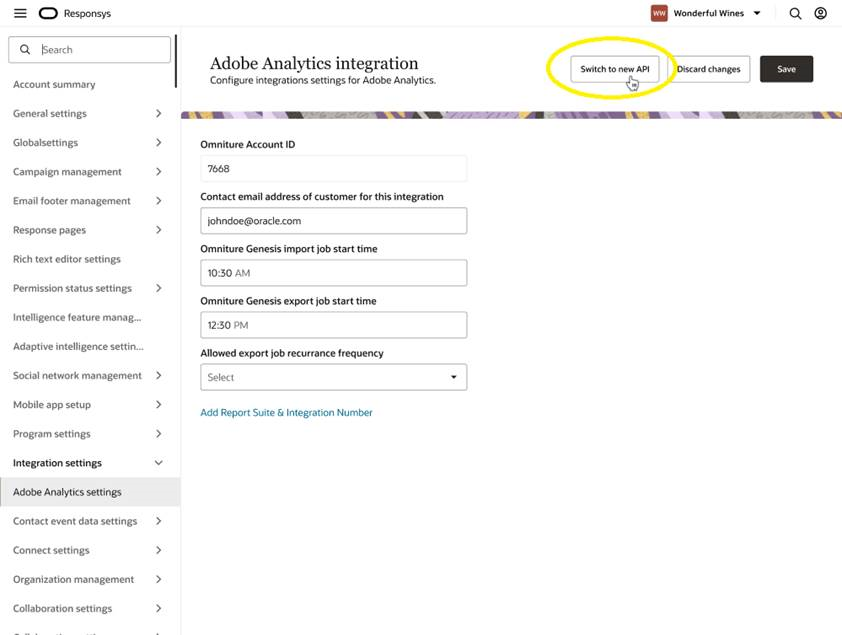842x635 pixels.
Task: Expand Globalsettings chevron
Action: pyautogui.click(x=158, y=142)
